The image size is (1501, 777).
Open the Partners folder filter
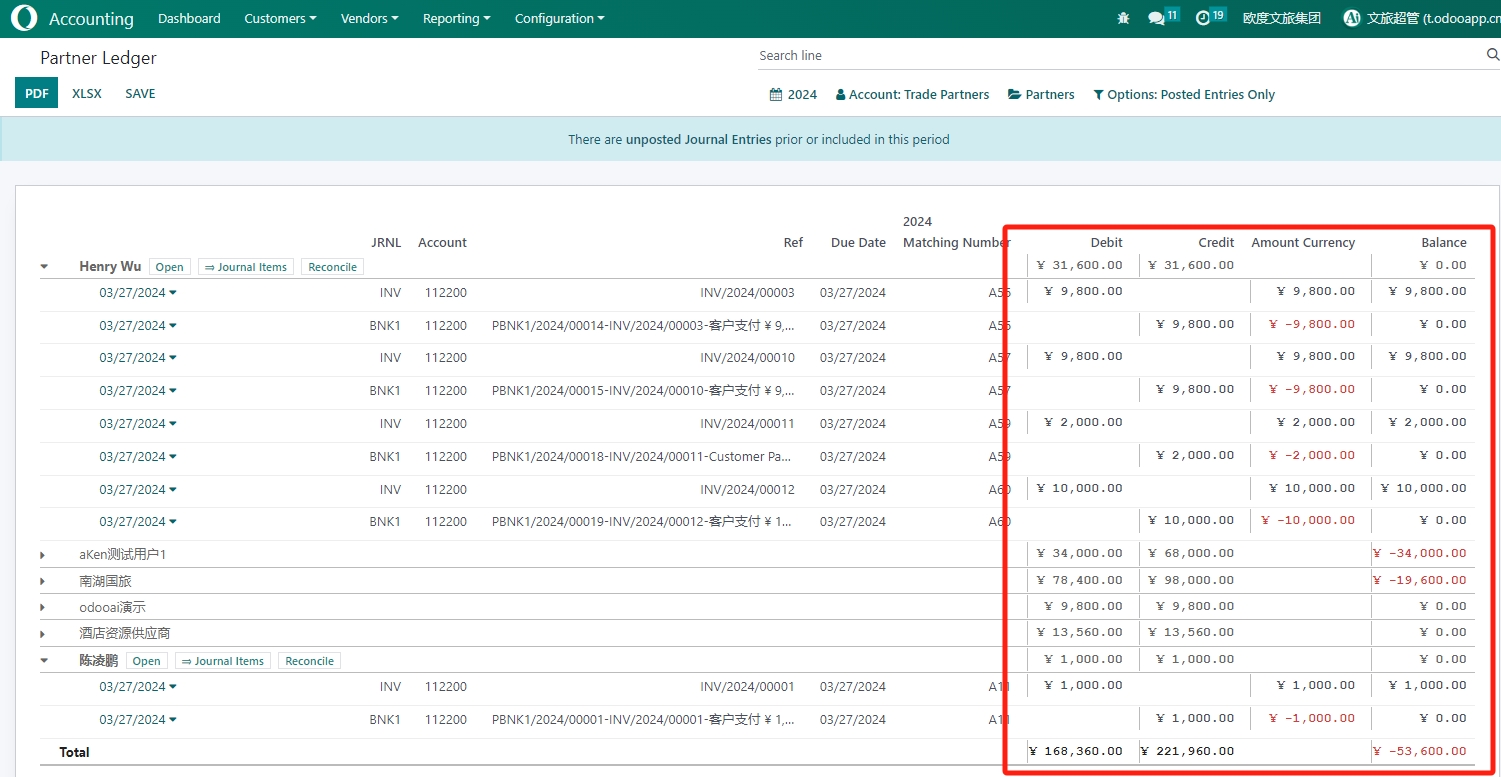pyautogui.click(x=1041, y=95)
